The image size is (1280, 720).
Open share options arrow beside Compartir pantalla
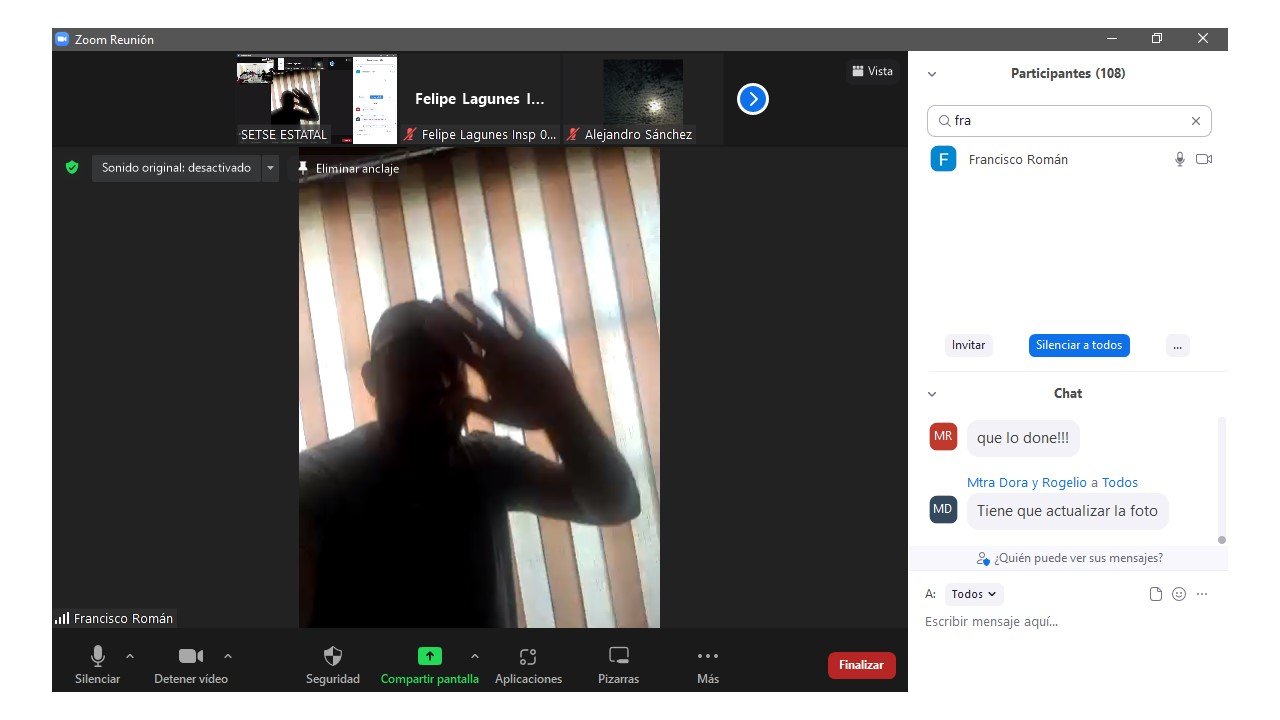coord(474,656)
